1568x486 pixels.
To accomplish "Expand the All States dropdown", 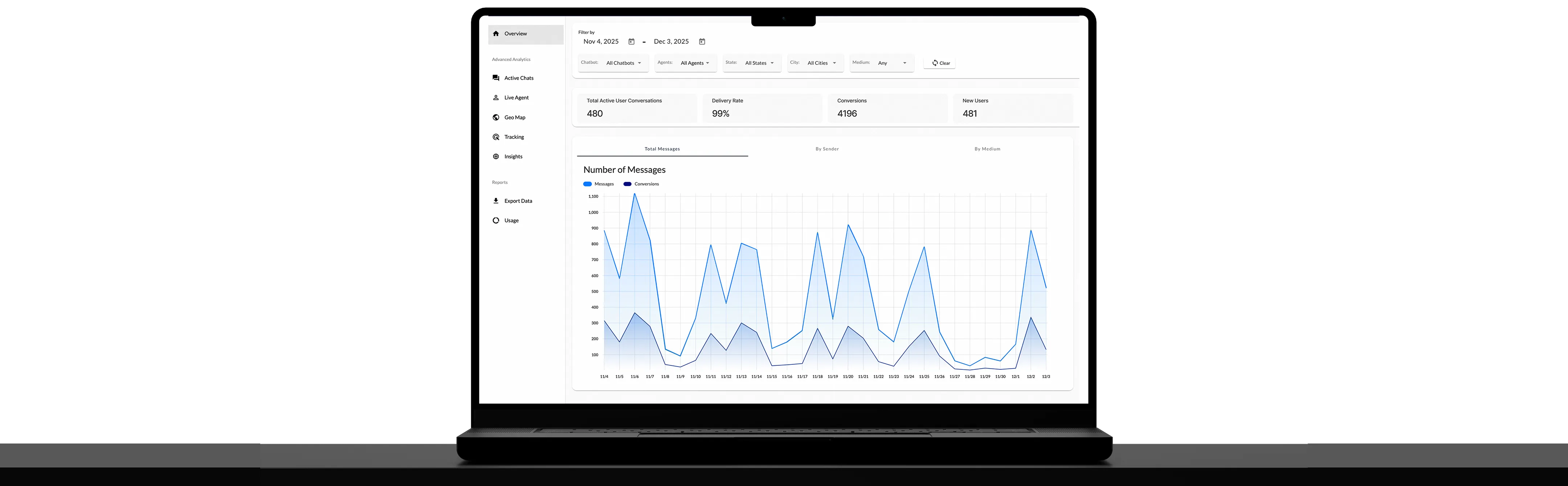I will click(759, 63).
